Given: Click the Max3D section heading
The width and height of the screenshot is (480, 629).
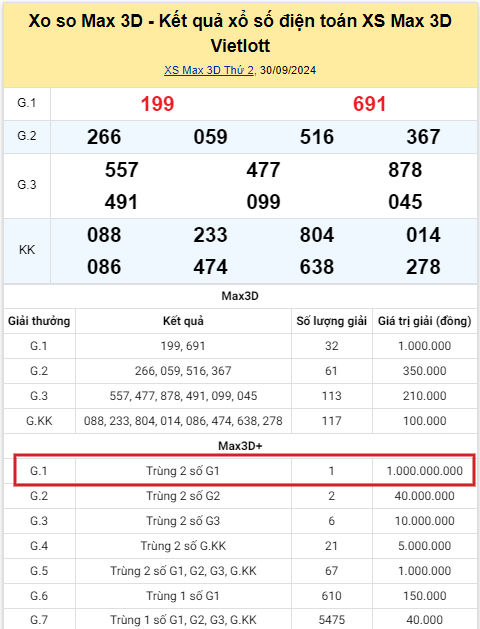Looking at the screenshot, I should click(x=240, y=296).
